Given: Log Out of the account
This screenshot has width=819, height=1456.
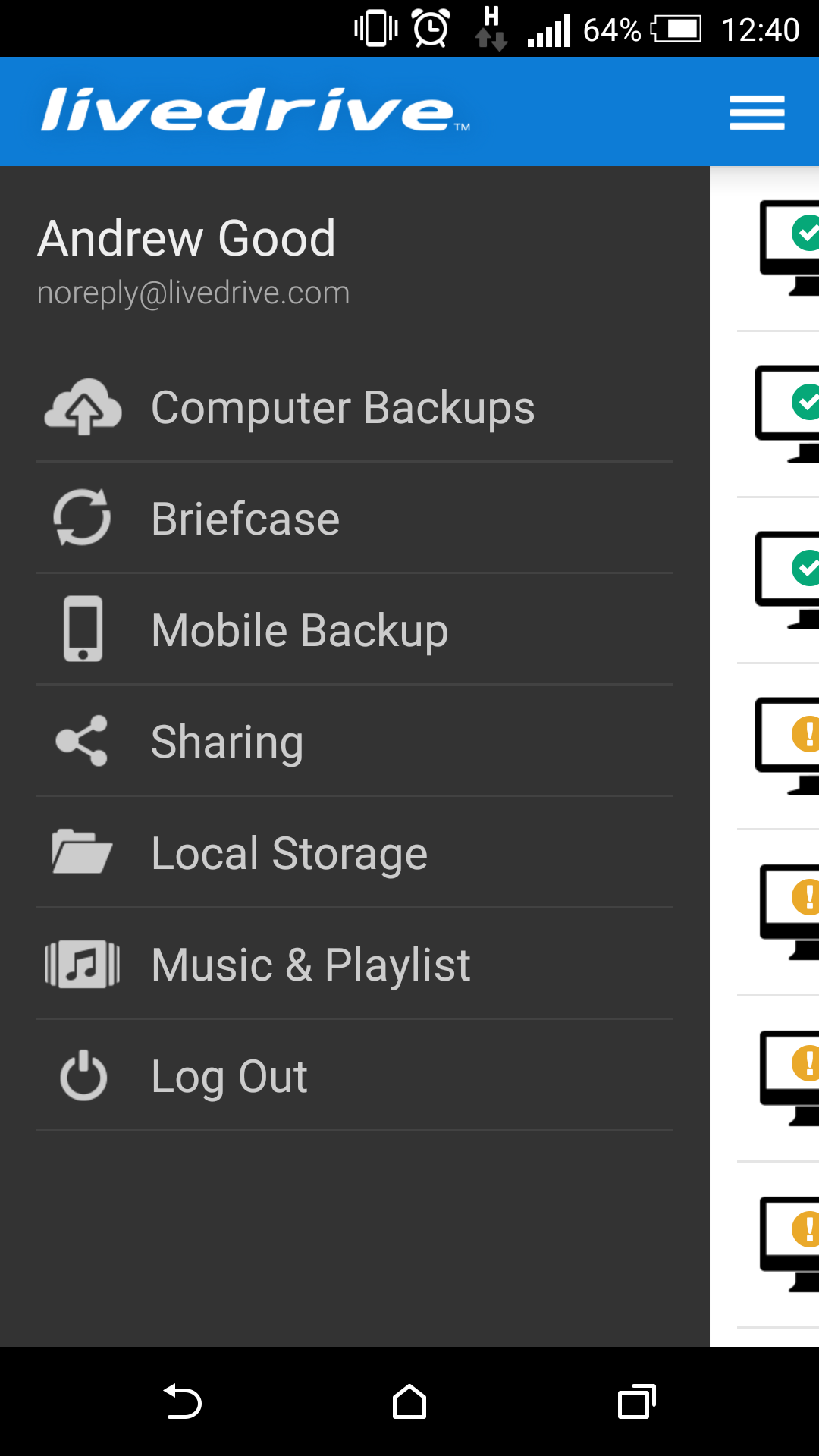Looking at the screenshot, I should (x=355, y=1075).
